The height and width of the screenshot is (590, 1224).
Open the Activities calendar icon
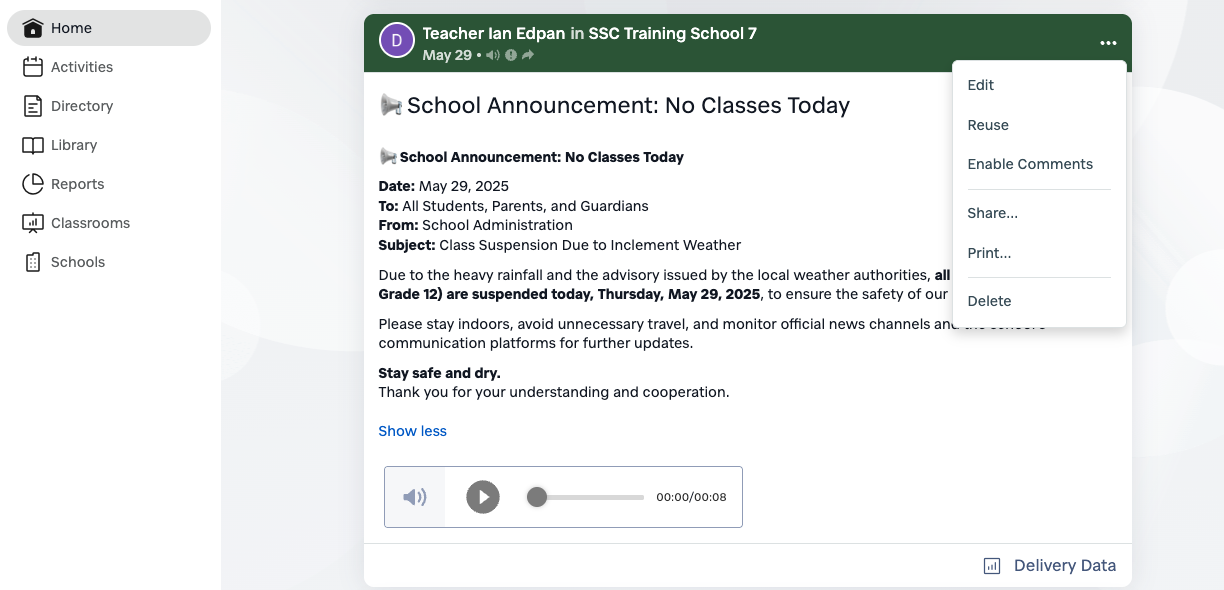tap(33, 67)
